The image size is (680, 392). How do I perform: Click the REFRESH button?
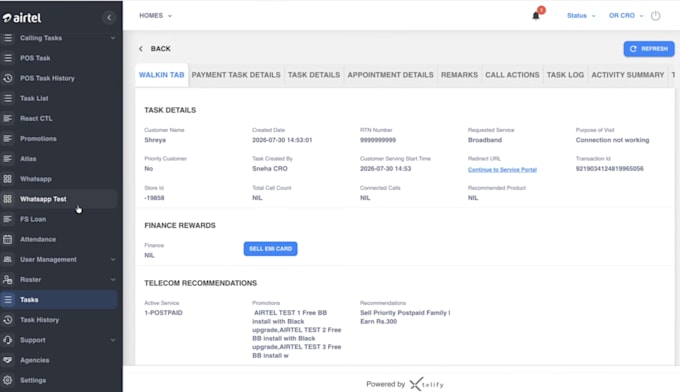(x=649, y=49)
